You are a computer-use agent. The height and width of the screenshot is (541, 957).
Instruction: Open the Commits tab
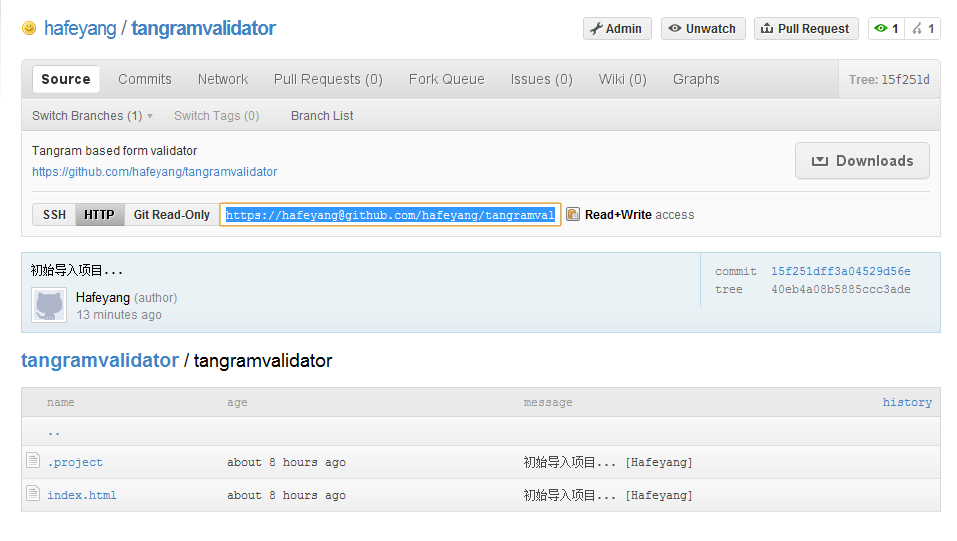point(145,79)
